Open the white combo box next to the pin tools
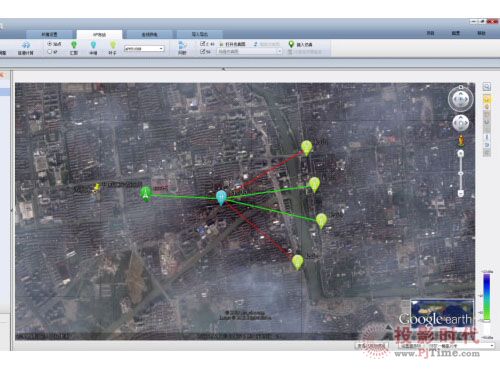This screenshot has height=375, width=500. point(144,49)
